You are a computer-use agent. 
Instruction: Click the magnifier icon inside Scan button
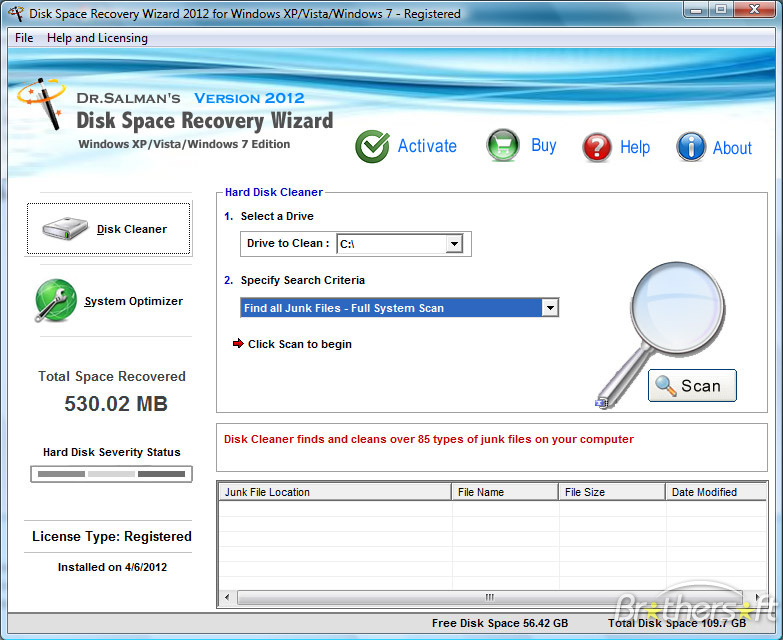pos(665,386)
